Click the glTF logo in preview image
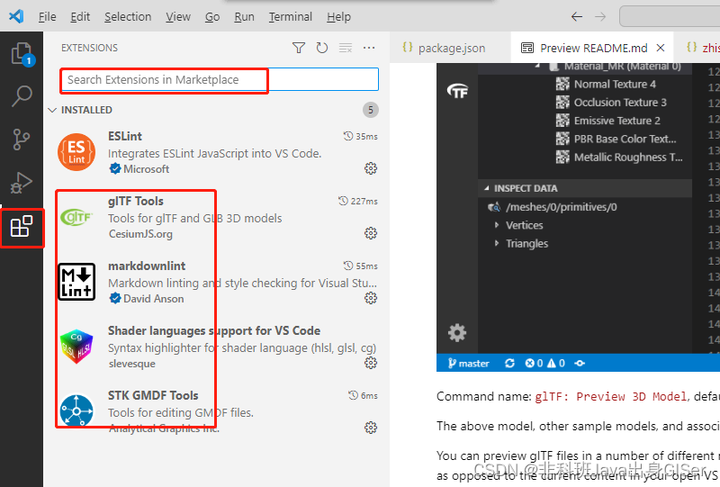 (x=457, y=91)
